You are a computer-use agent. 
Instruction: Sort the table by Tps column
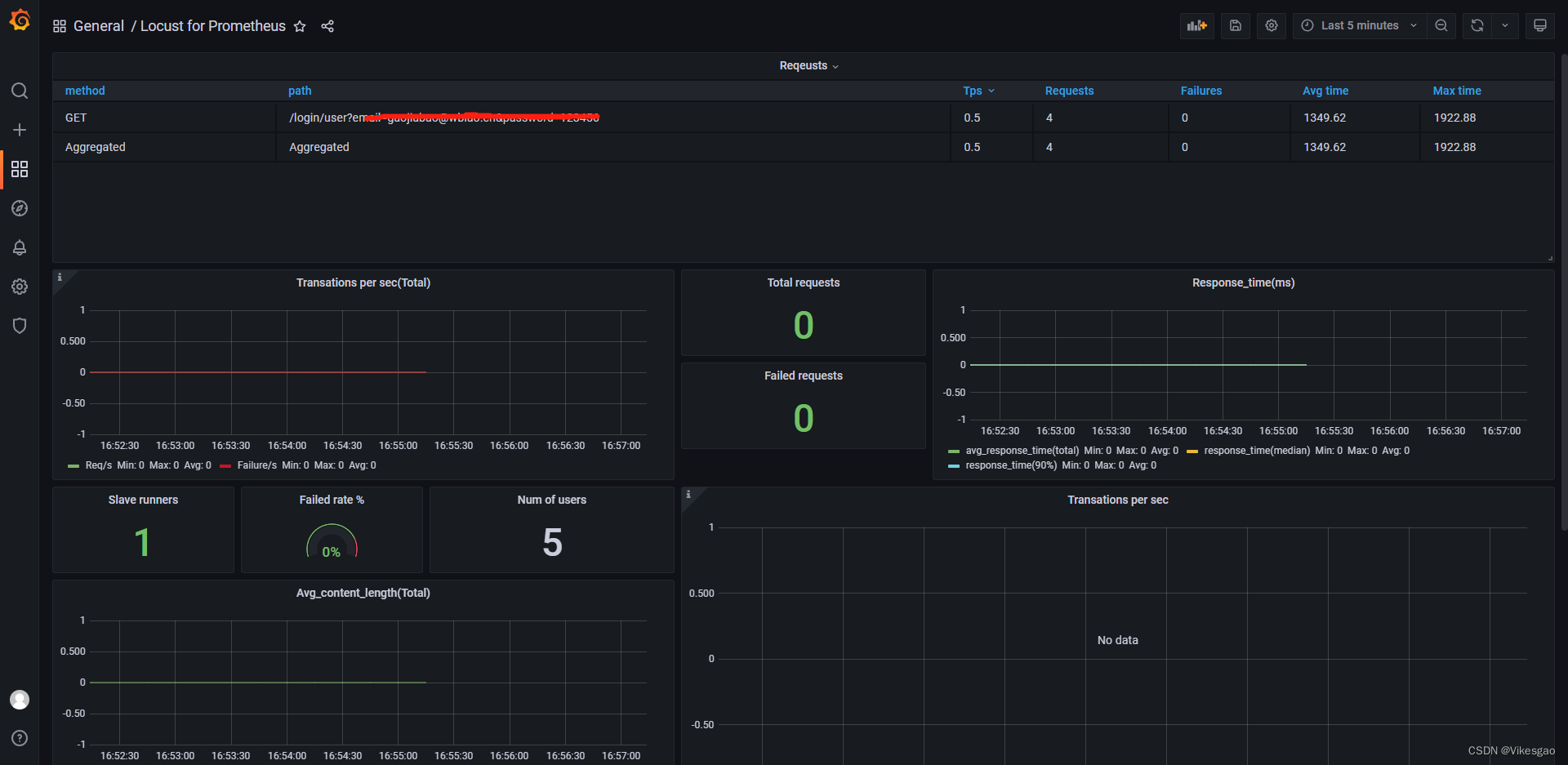pyautogui.click(x=978, y=91)
